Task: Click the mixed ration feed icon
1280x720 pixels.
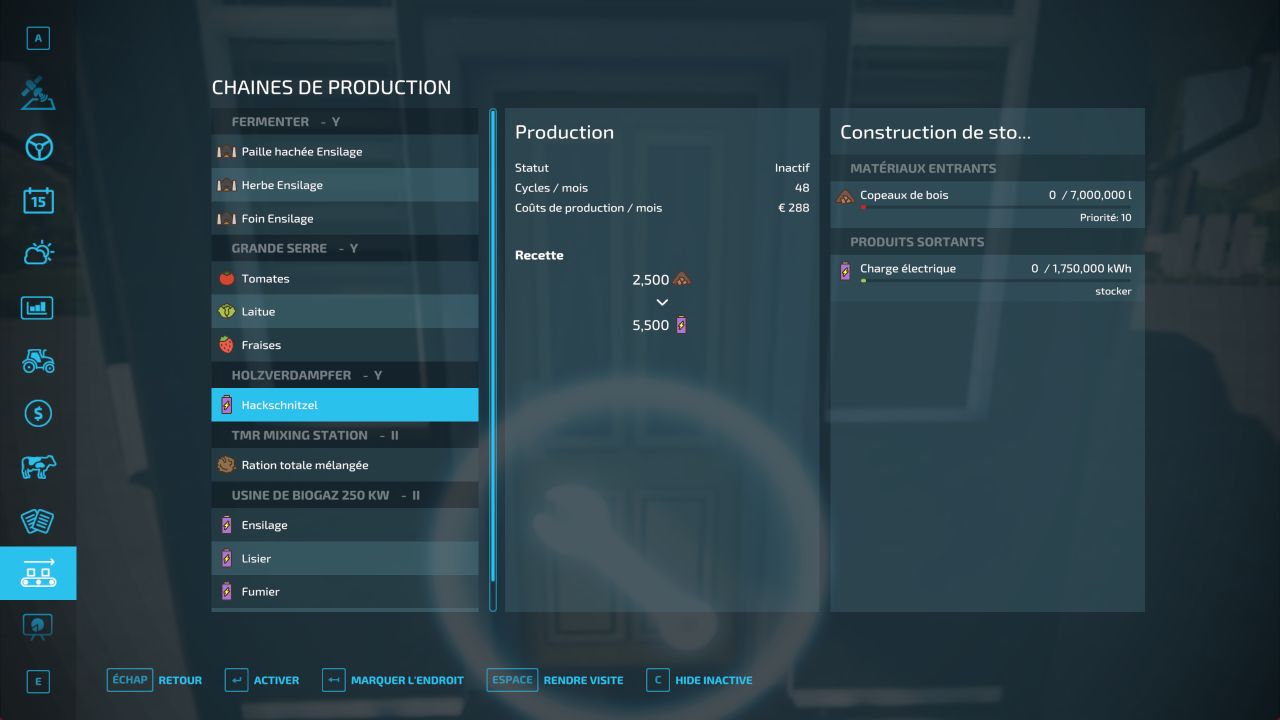Action: click(x=227, y=465)
